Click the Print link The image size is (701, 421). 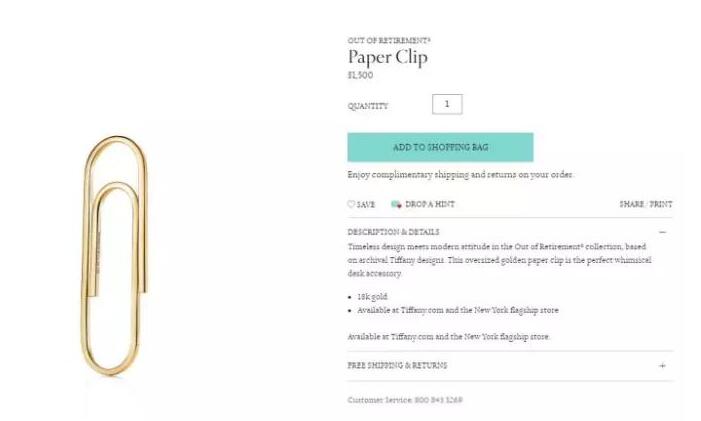(x=661, y=204)
